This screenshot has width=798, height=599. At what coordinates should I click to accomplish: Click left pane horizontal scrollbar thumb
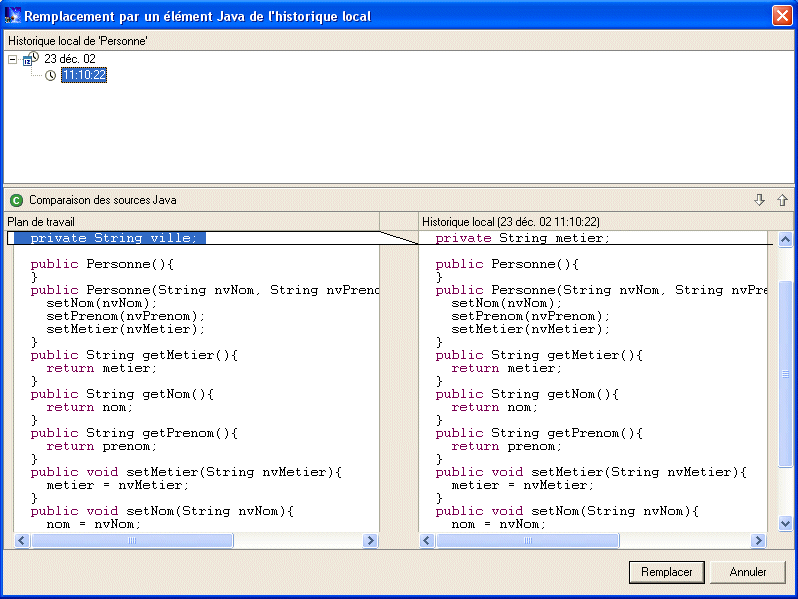pyautogui.click(x=132, y=540)
